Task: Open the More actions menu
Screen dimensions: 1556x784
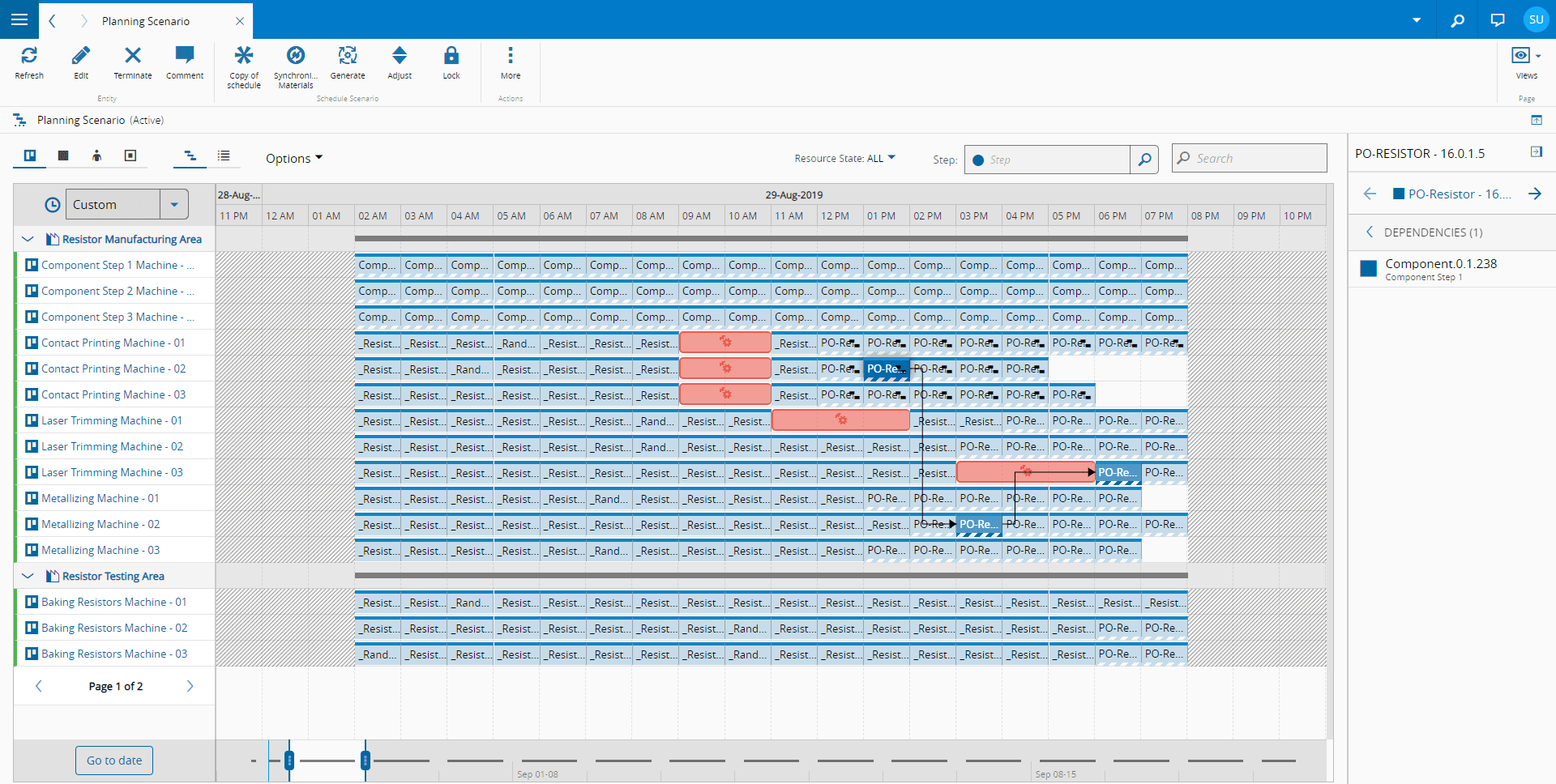Action: (x=510, y=56)
